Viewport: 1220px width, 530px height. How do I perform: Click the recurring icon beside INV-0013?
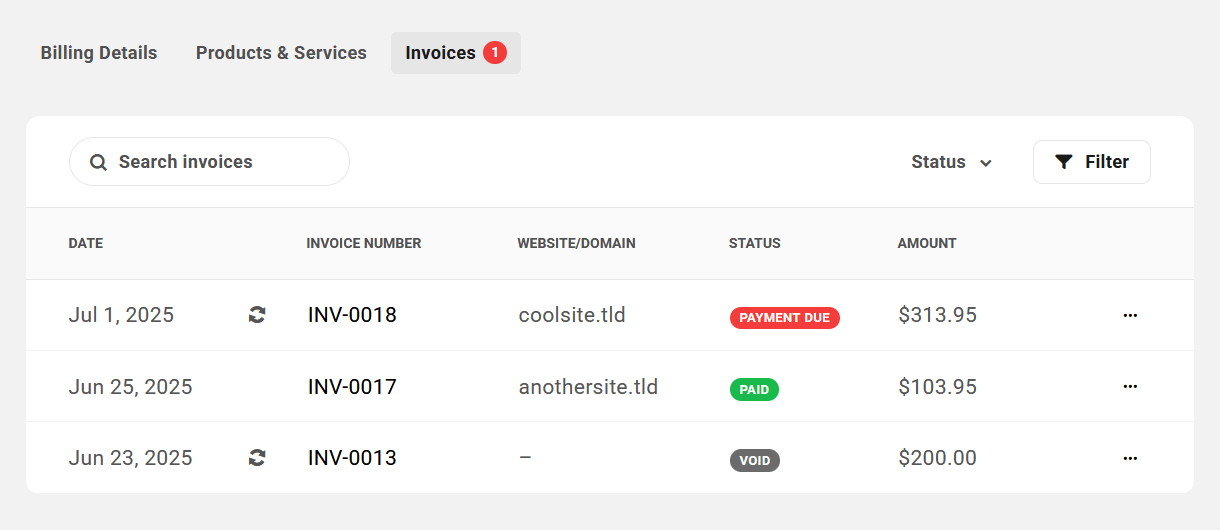(257, 458)
